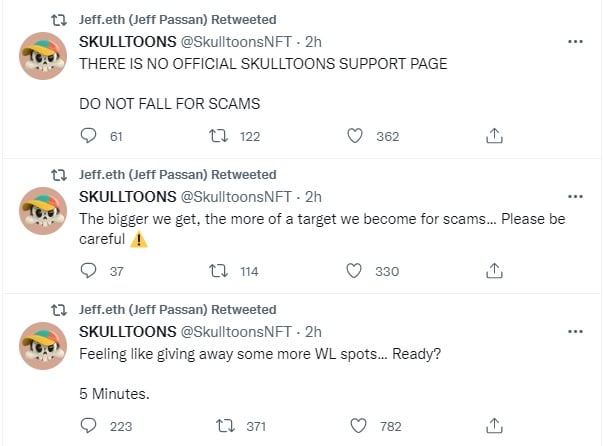Open more options on the second tweet
The image size is (604, 446).
point(576,197)
